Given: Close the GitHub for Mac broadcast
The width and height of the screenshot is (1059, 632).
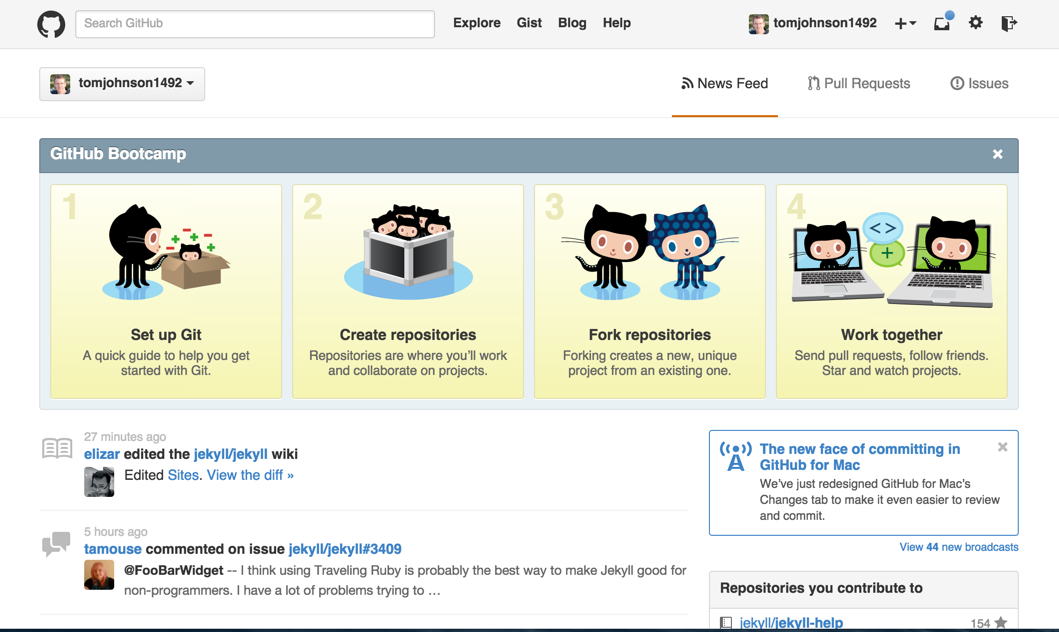Looking at the screenshot, I should (1002, 448).
